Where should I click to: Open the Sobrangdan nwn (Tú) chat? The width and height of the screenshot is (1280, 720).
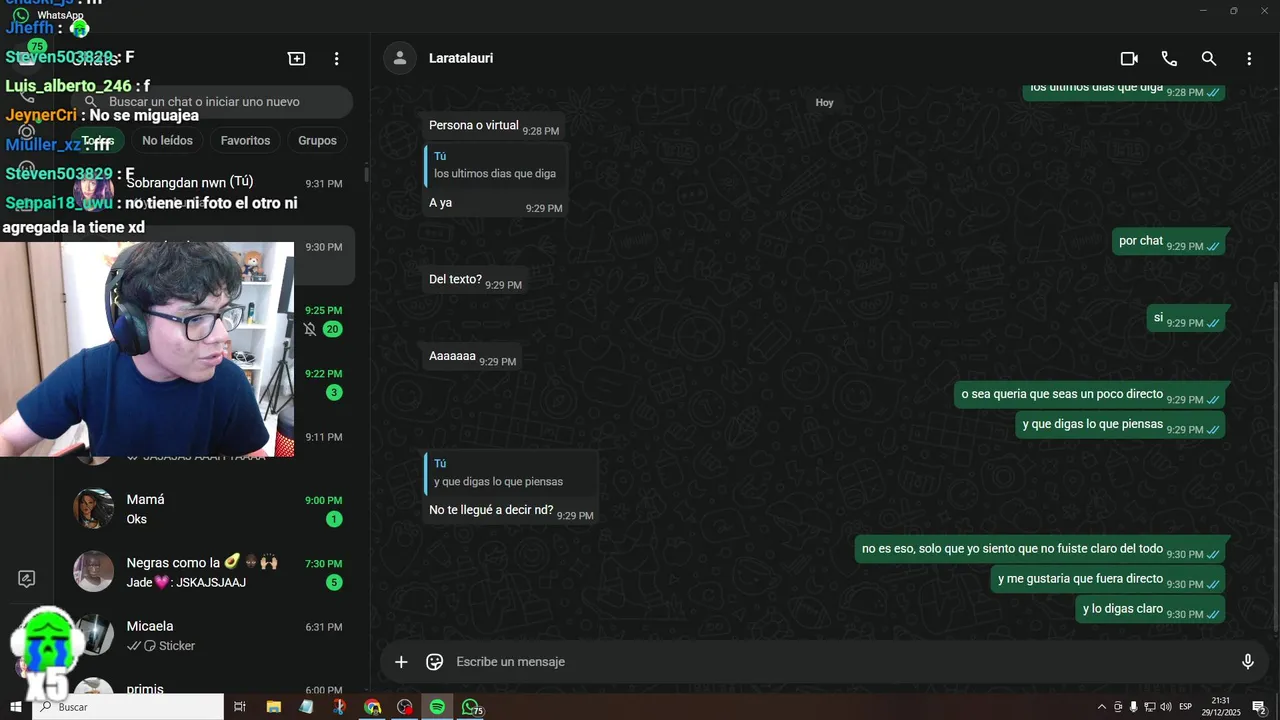(213, 192)
